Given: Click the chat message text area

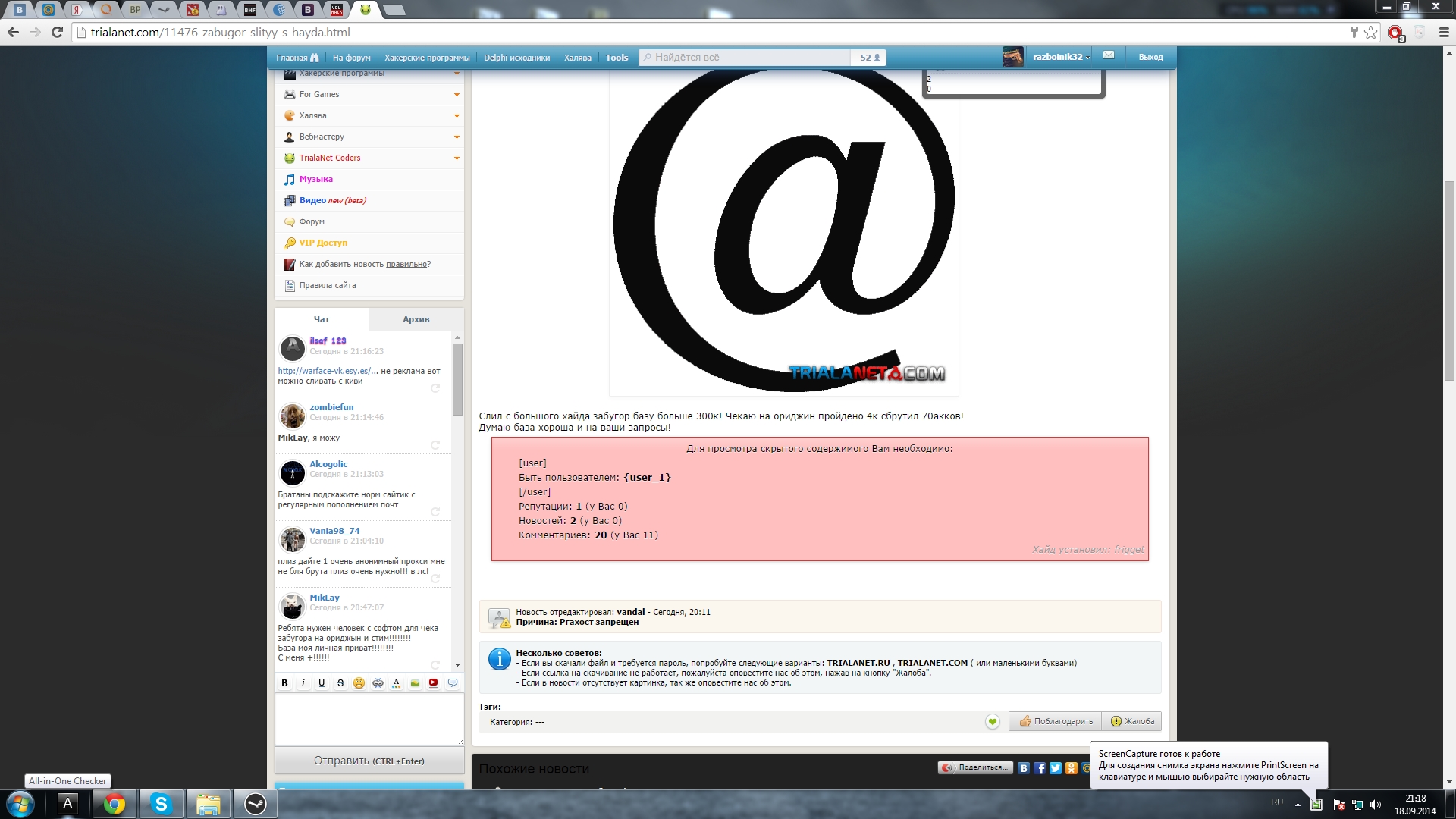Looking at the screenshot, I should (x=369, y=719).
